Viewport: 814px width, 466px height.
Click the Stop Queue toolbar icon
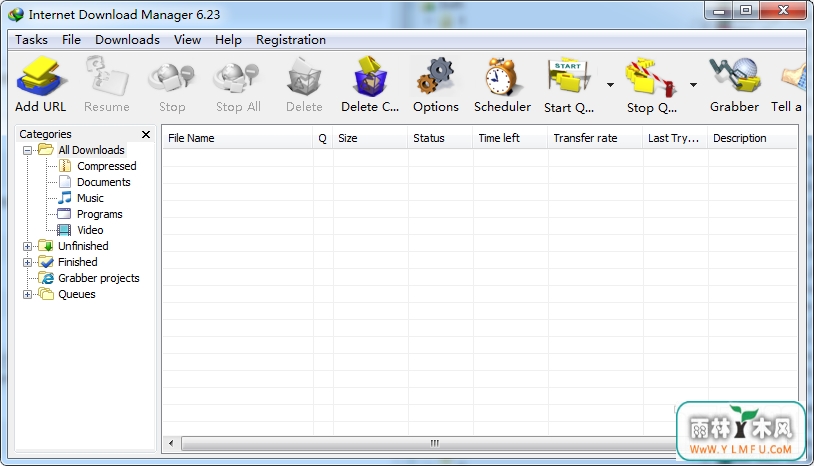(651, 78)
